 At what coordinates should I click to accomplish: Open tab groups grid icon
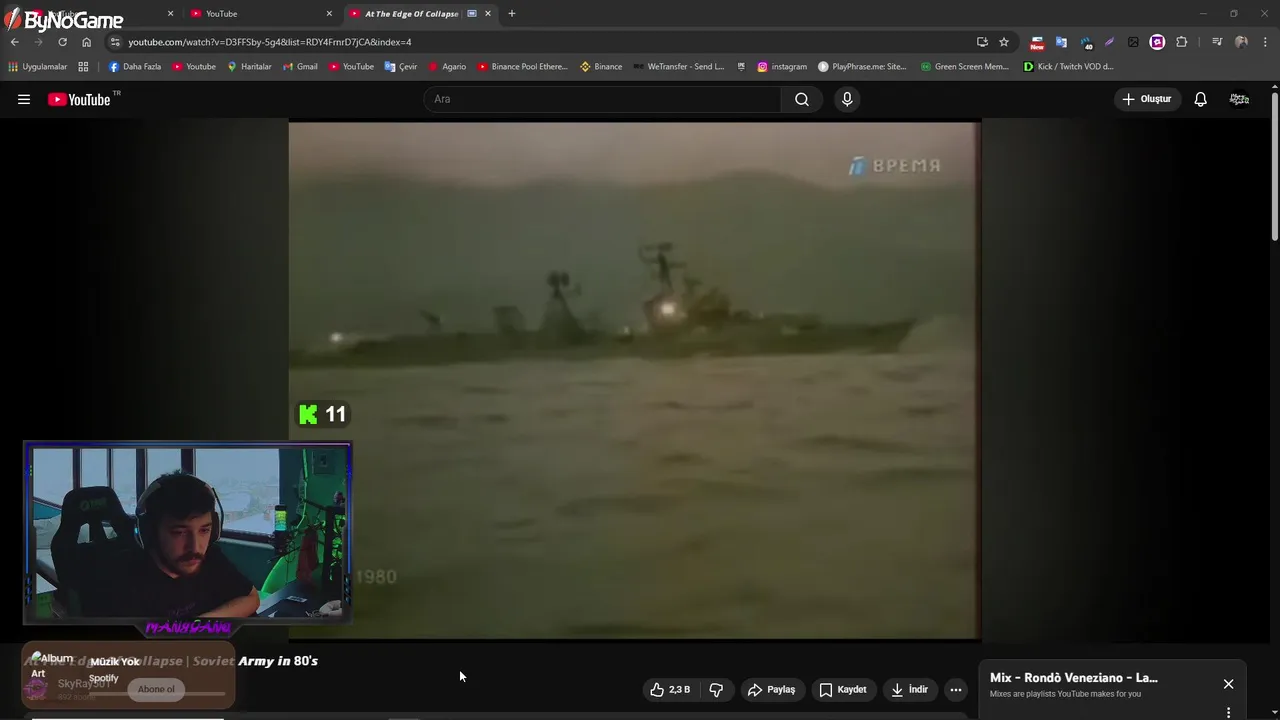coord(83,67)
